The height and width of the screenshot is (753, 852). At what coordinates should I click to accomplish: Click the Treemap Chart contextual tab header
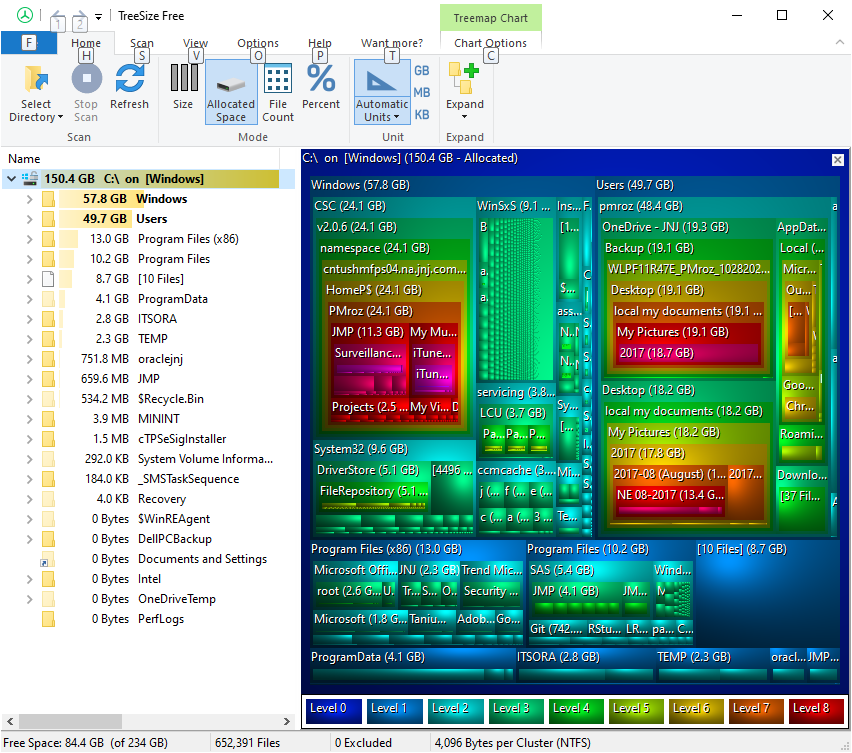[x=490, y=18]
